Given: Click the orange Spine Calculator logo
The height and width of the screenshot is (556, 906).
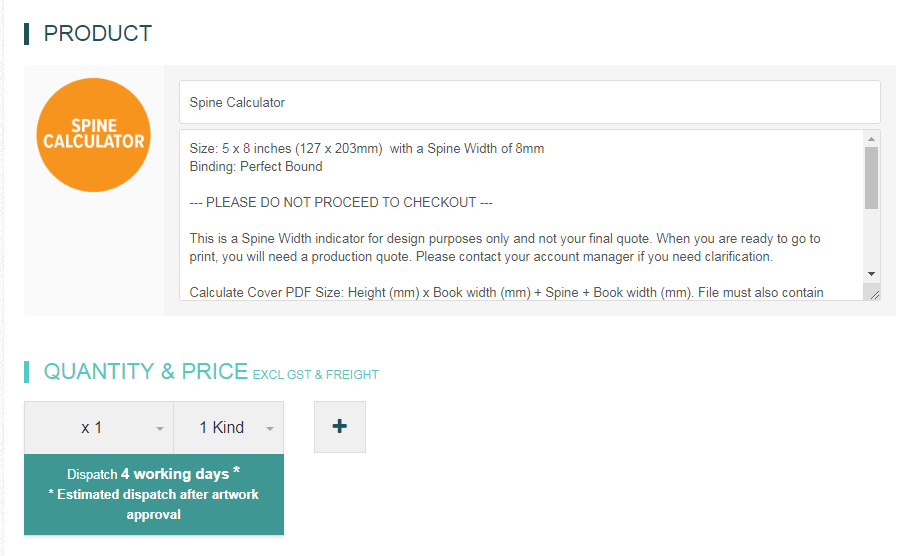Looking at the screenshot, I should (94, 135).
